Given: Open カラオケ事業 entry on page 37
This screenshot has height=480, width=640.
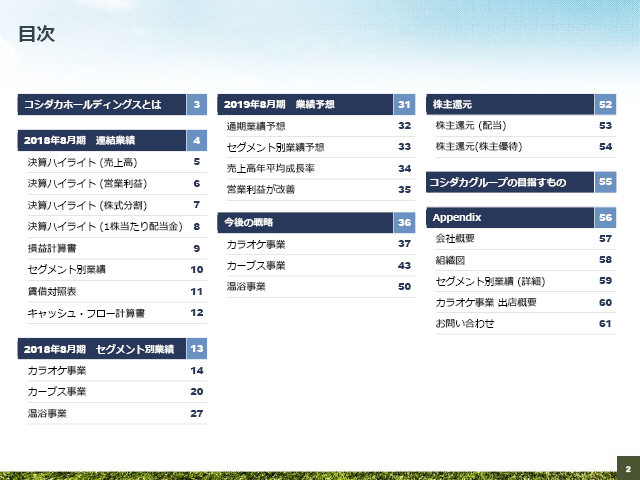Looking at the screenshot, I should [x=321, y=244].
